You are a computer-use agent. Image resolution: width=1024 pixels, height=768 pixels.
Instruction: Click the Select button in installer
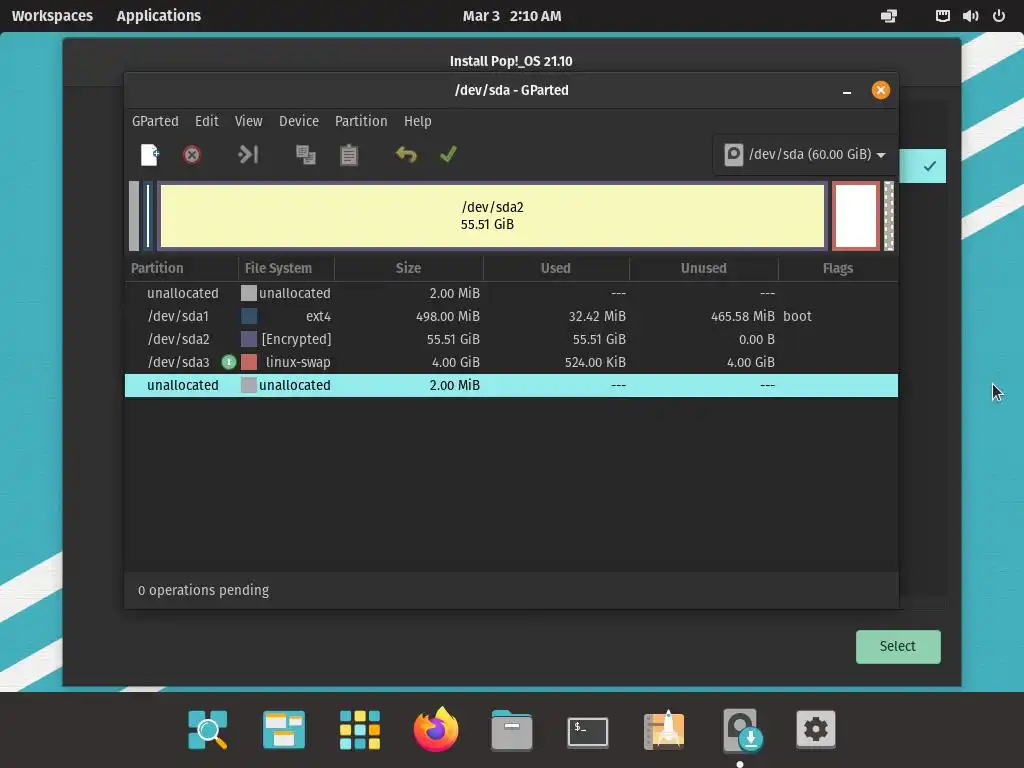tap(898, 647)
